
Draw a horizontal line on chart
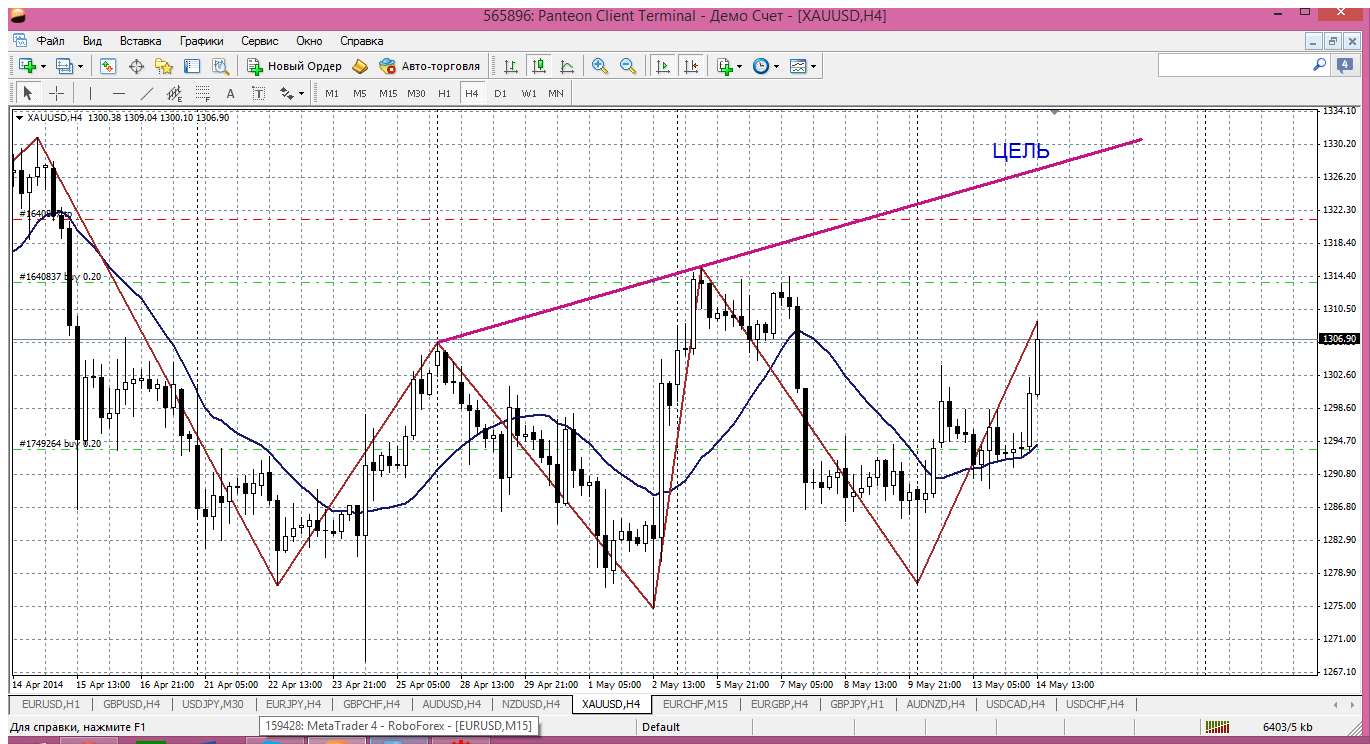119,93
